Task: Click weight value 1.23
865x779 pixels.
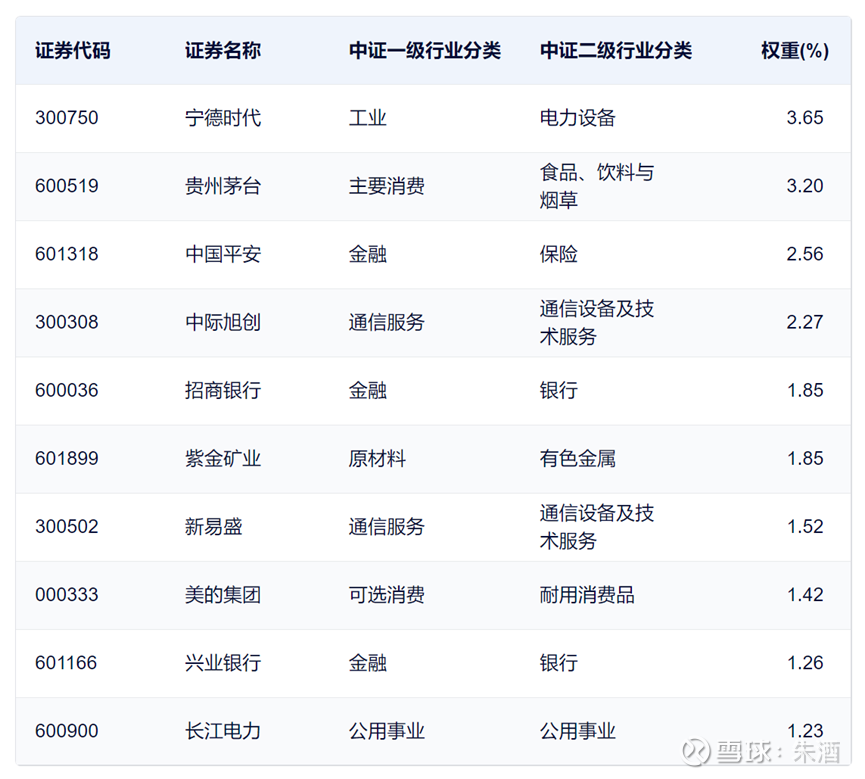Action: click(805, 731)
